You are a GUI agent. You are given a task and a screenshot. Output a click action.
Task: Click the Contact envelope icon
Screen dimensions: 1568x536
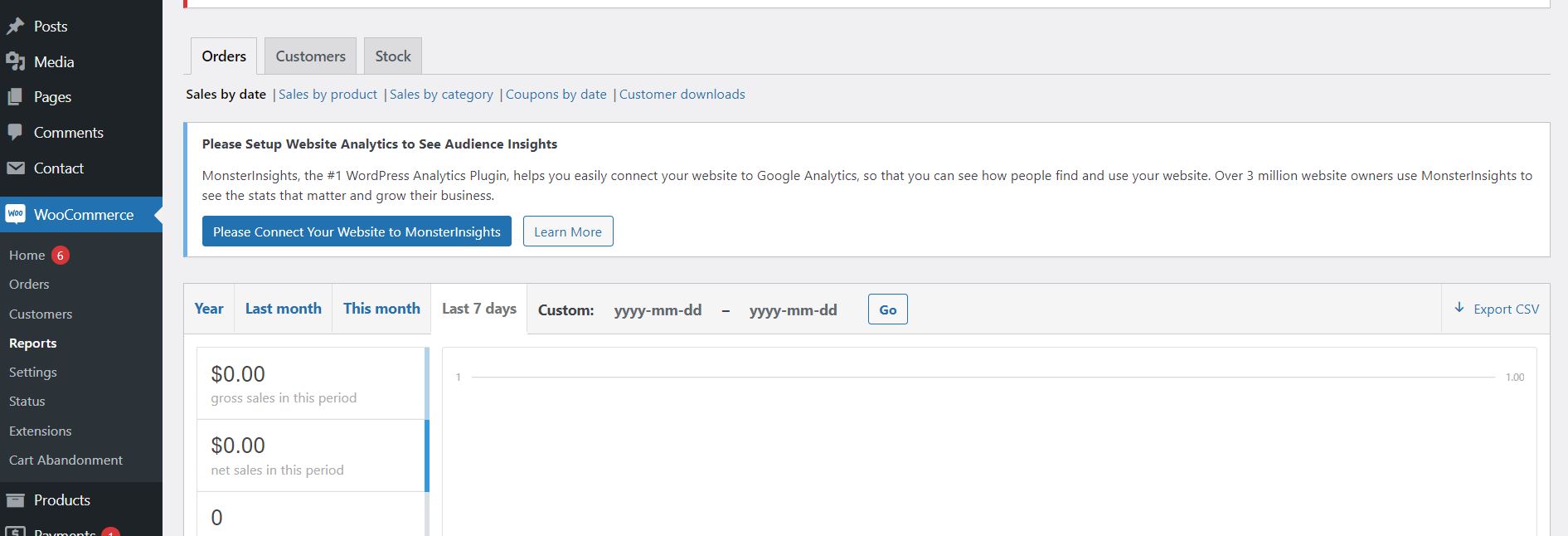[x=15, y=168]
